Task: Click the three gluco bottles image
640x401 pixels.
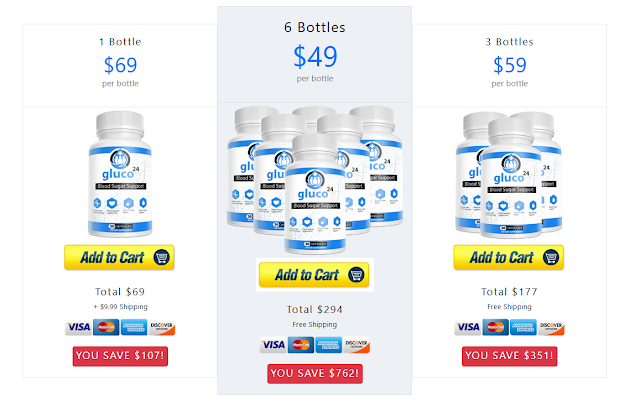Action: click(x=509, y=175)
